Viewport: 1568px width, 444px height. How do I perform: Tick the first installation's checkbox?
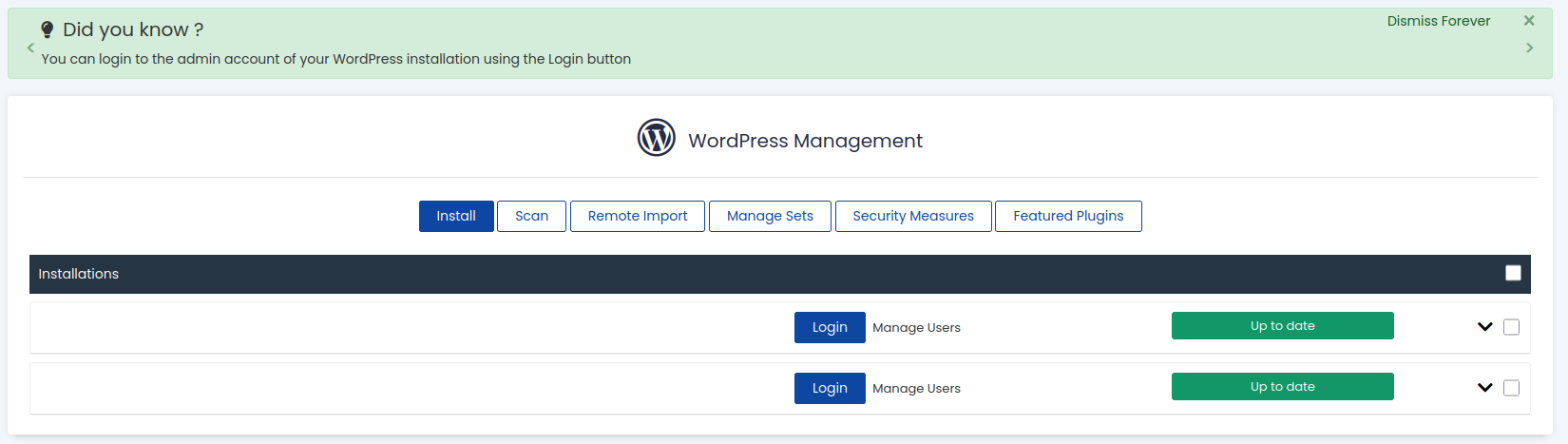pos(1511,327)
